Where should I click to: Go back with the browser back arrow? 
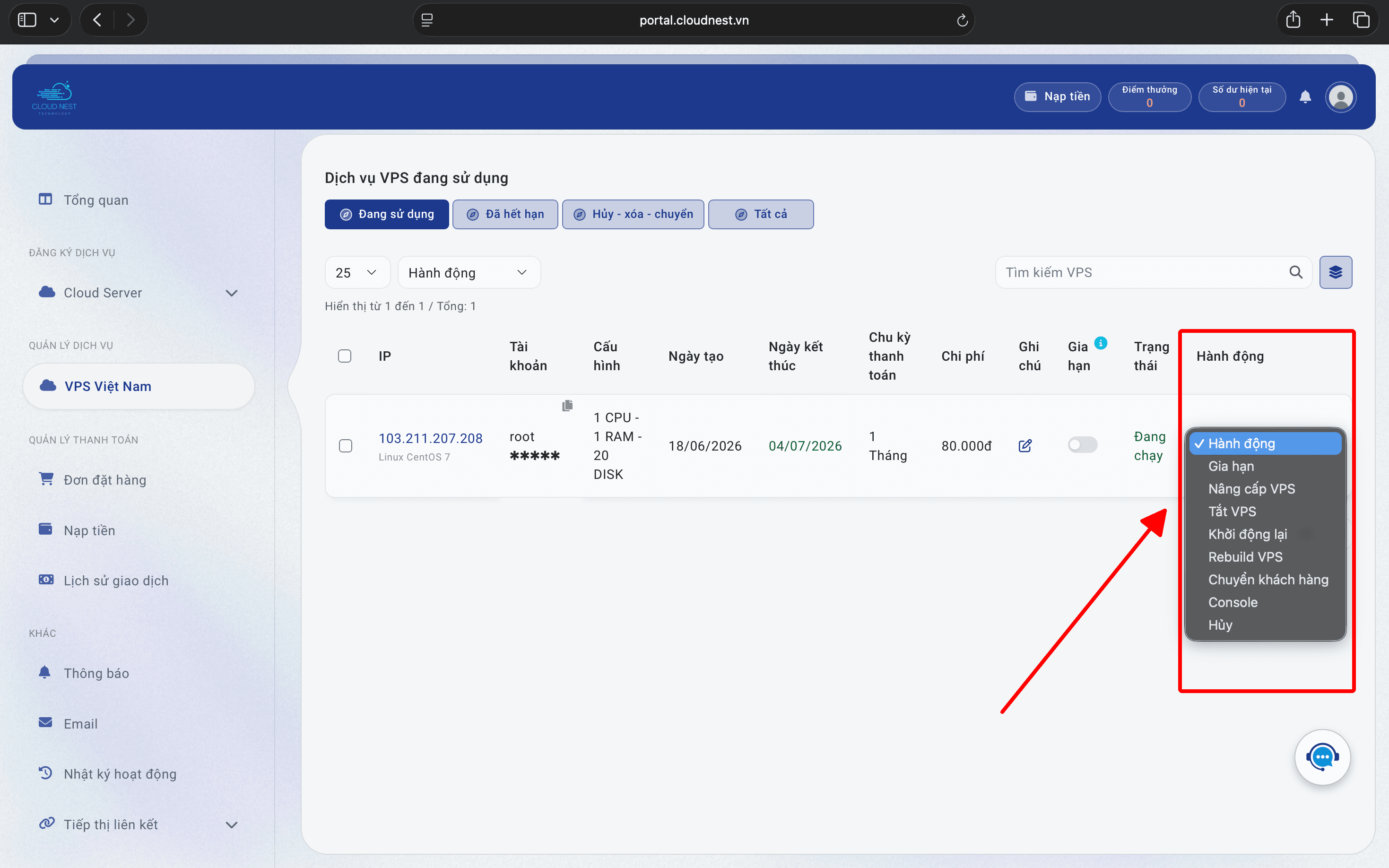tap(97, 20)
